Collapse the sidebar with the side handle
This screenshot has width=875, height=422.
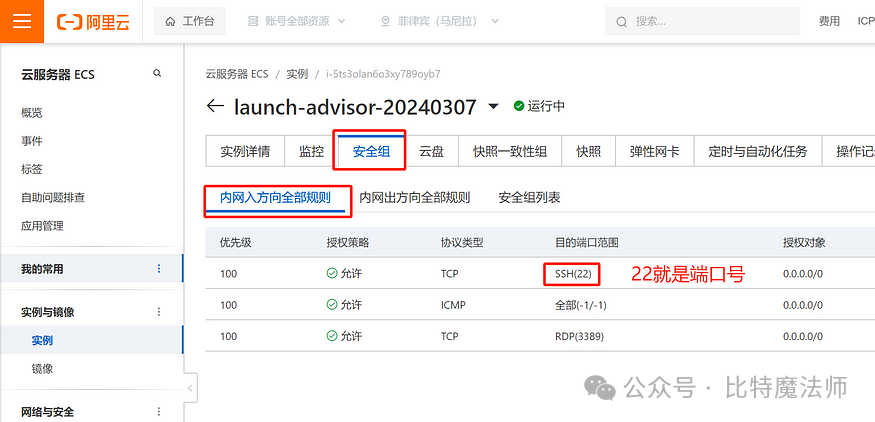point(190,388)
